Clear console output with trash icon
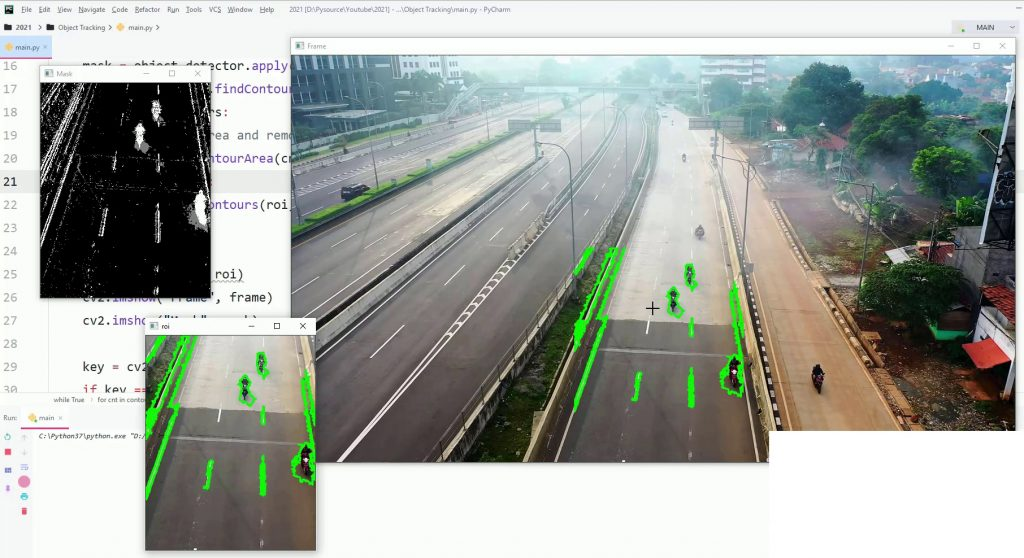The height and width of the screenshot is (558, 1024). point(24,511)
